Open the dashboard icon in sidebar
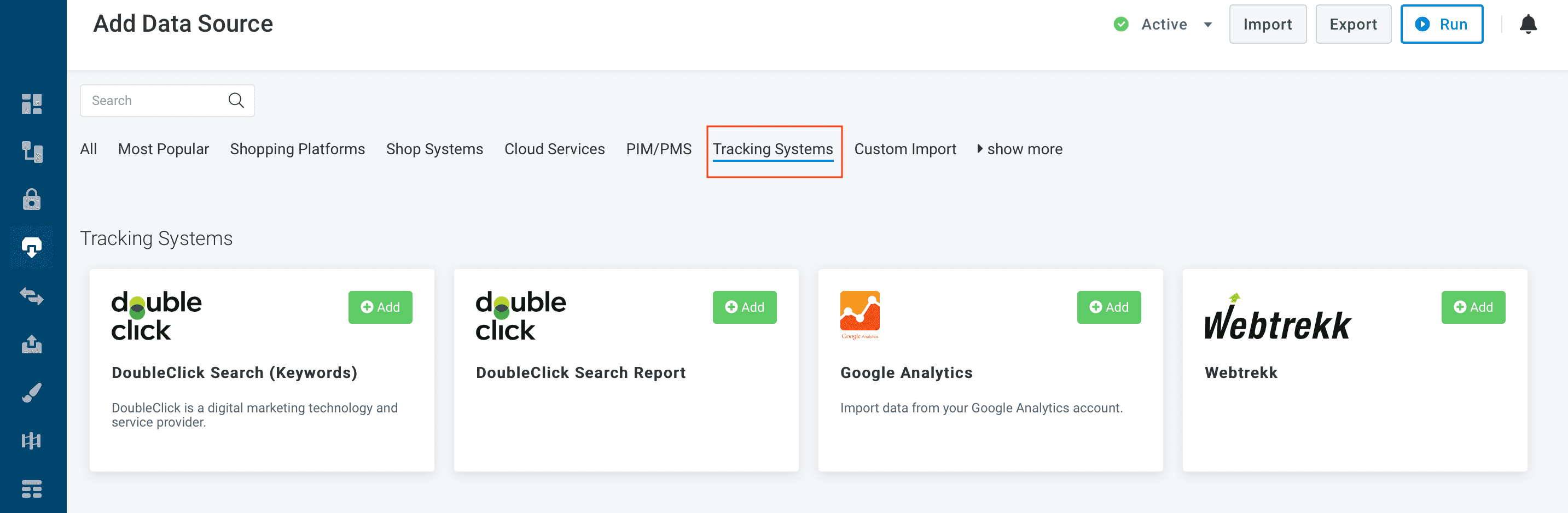 tap(32, 104)
